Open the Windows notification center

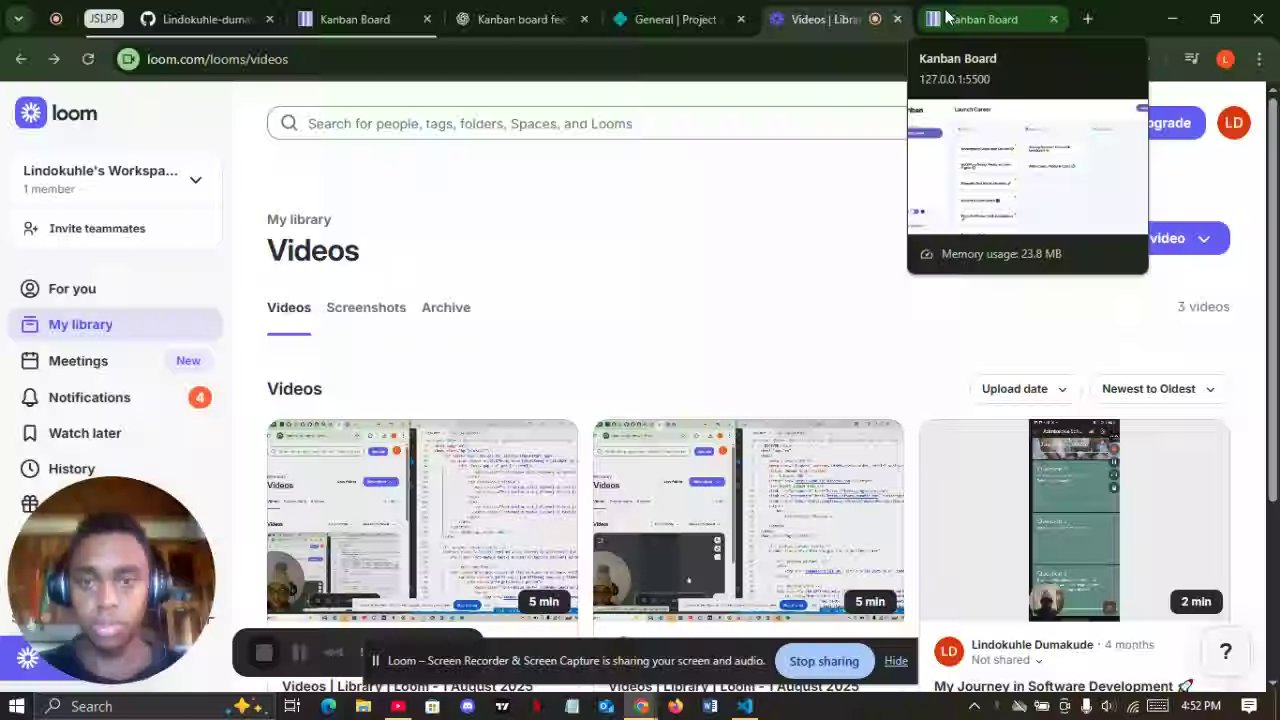1249,706
